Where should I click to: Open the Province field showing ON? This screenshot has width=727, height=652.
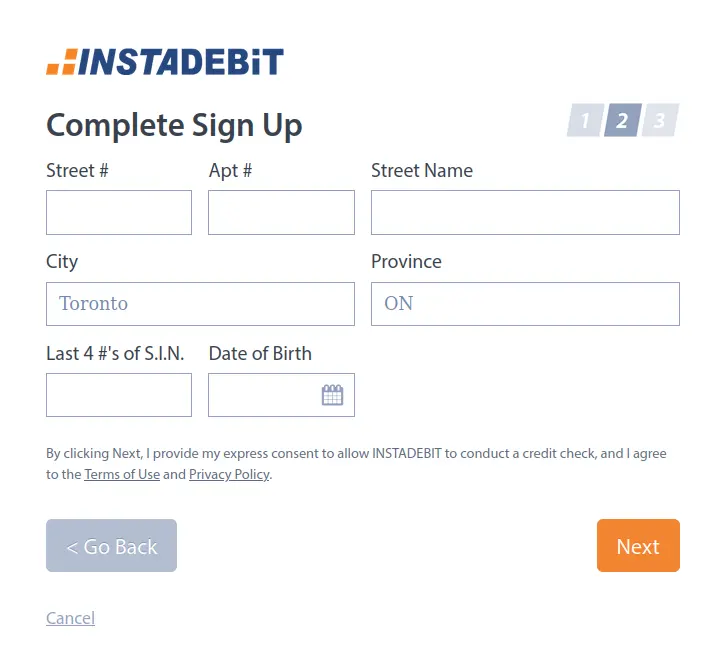tap(525, 304)
